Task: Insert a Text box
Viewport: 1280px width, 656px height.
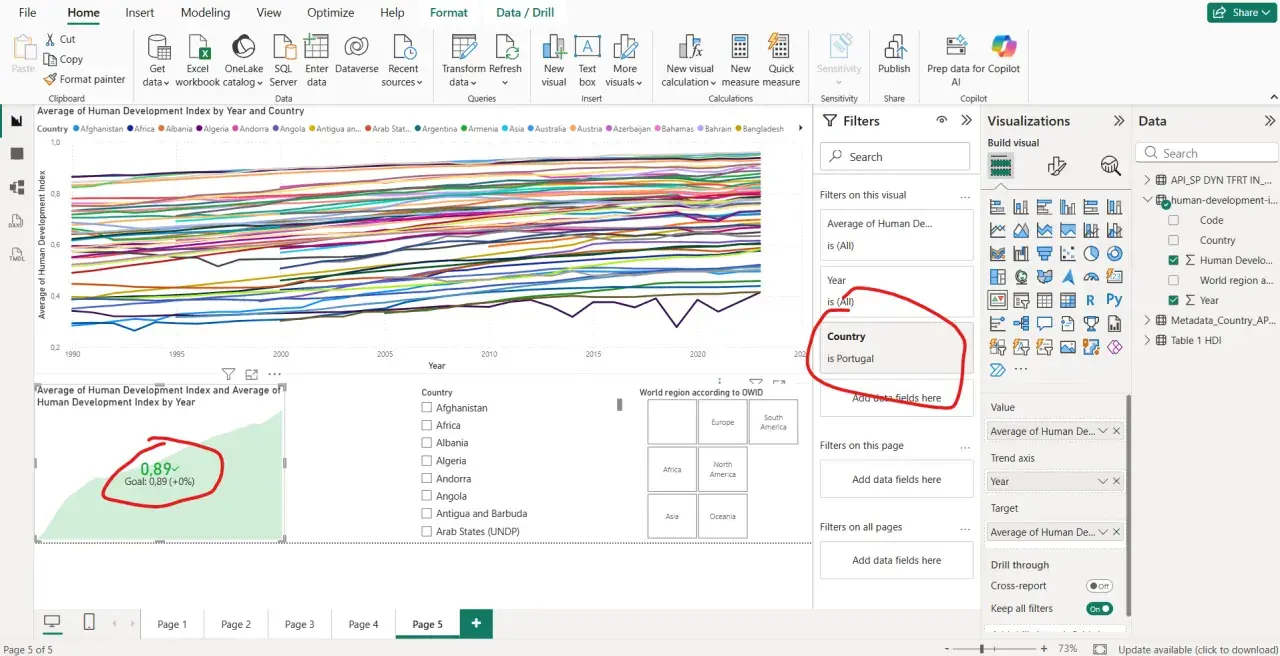Action: coord(587,59)
